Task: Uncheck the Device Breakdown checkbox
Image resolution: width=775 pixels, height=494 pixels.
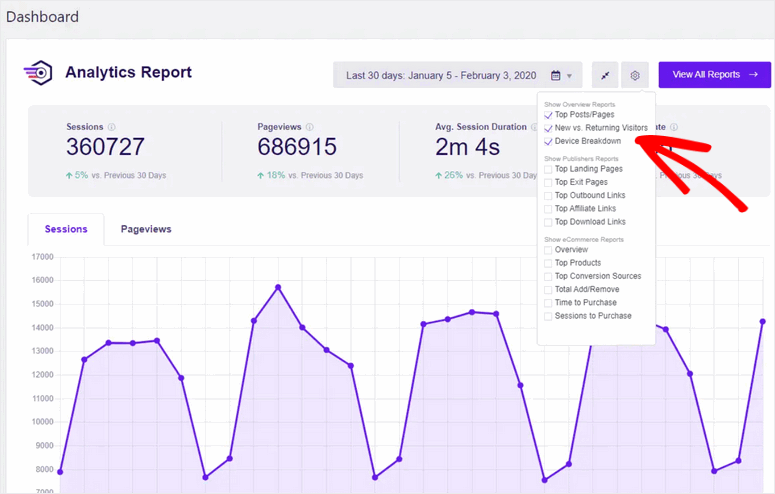Action: [x=548, y=142]
